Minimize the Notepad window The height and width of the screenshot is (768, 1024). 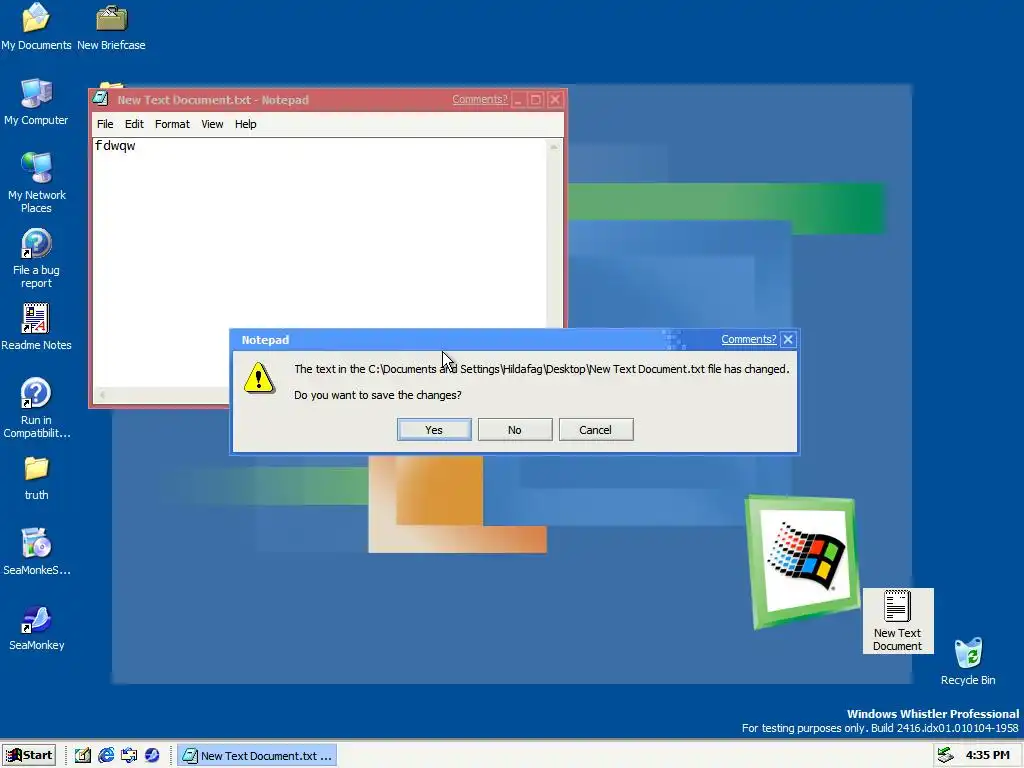click(518, 100)
